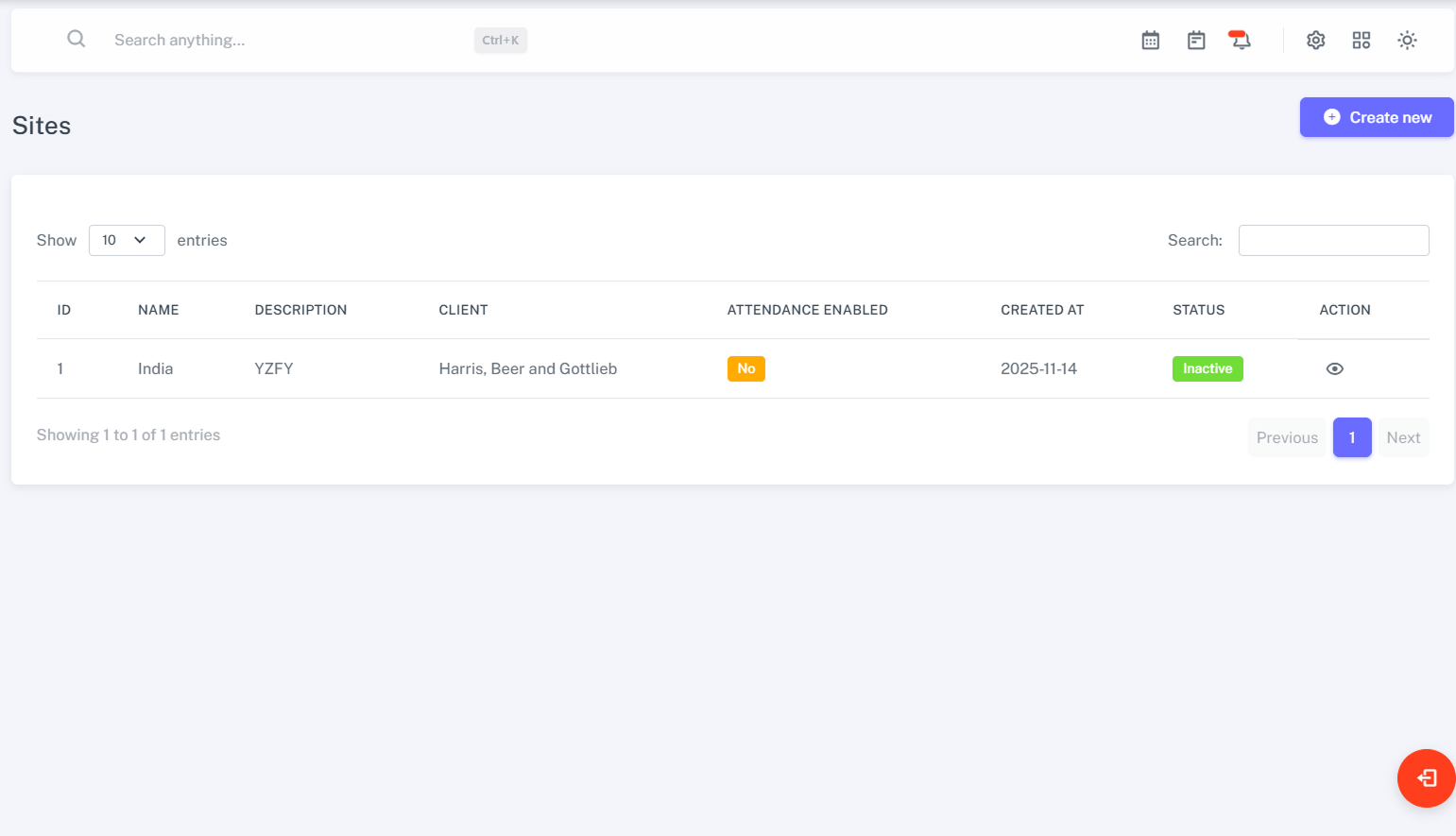The height and width of the screenshot is (836, 1456).
Task: View the India site with eye icon
Action: (x=1334, y=368)
